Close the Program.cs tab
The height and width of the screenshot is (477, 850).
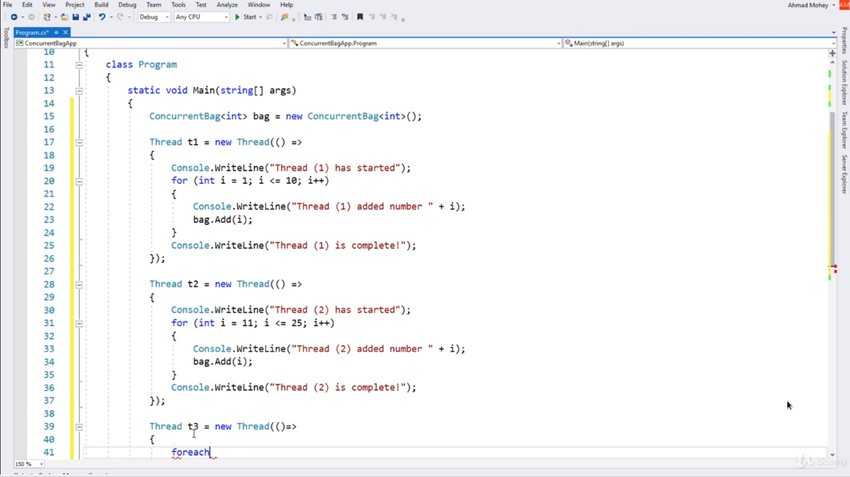[x=65, y=33]
